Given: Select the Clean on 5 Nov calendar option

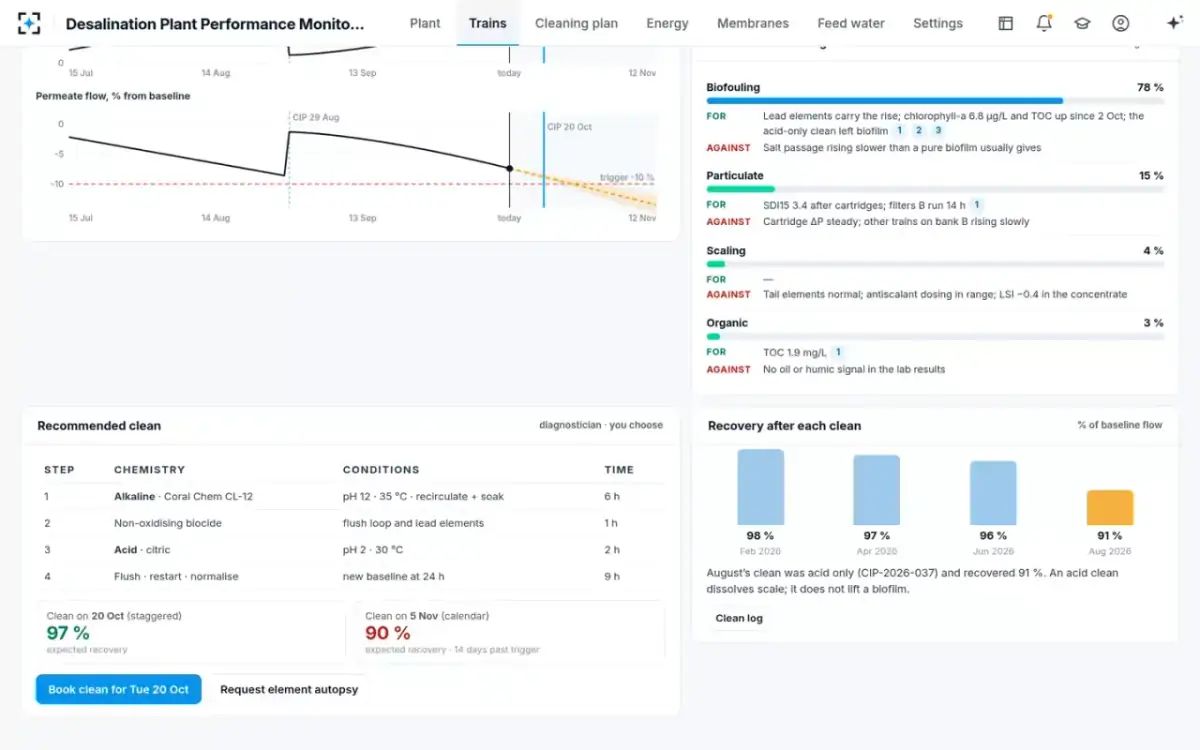Looking at the screenshot, I should (510, 631).
